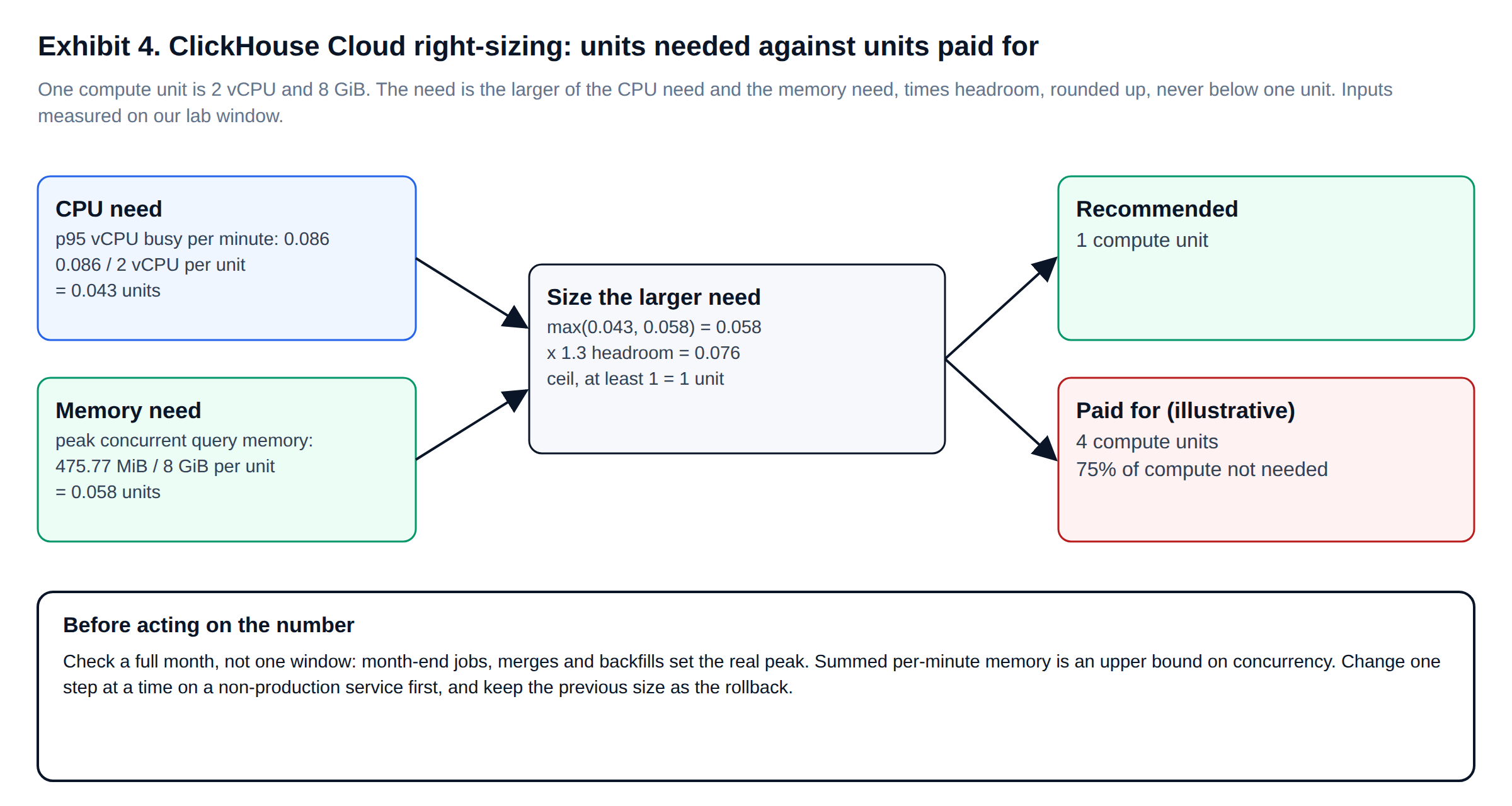
Task: Click the arrowhead from CPU need to center box
Action: pos(517,319)
